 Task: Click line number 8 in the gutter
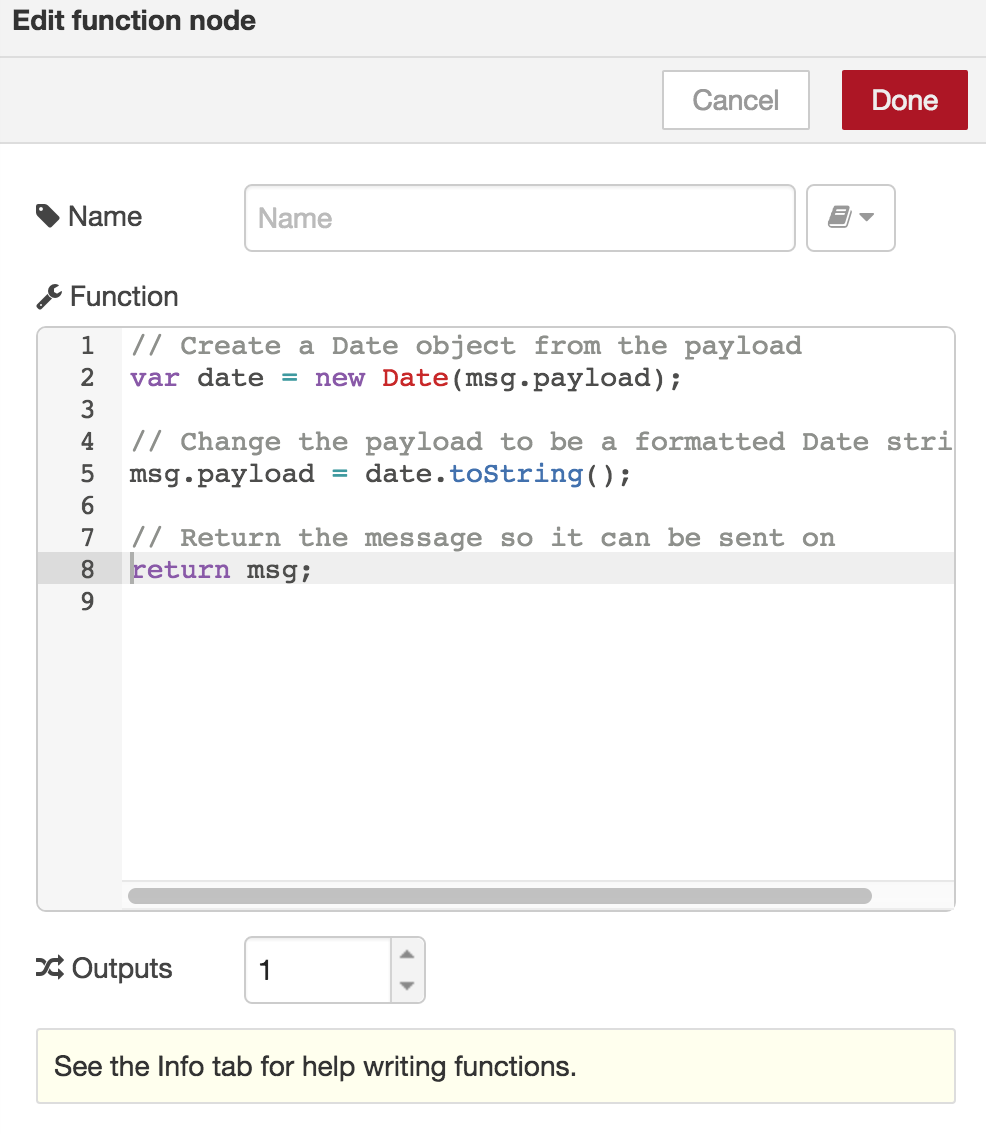pyautogui.click(x=88, y=569)
